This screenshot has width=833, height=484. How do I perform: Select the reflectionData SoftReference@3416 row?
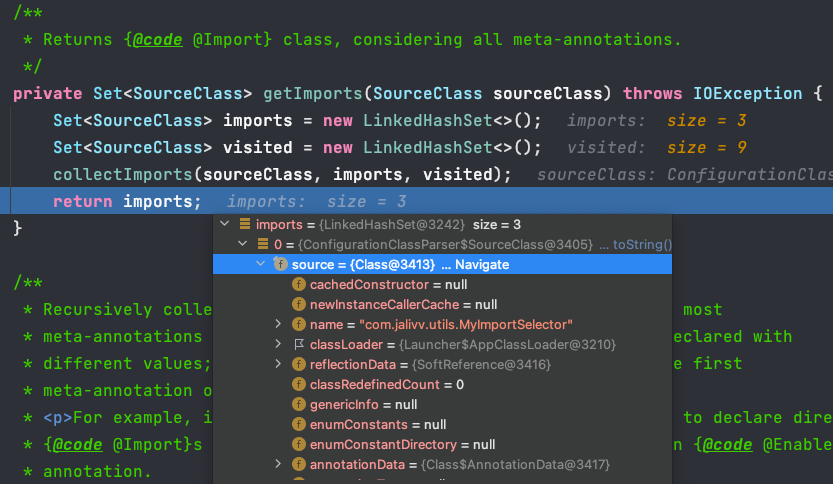point(443,364)
